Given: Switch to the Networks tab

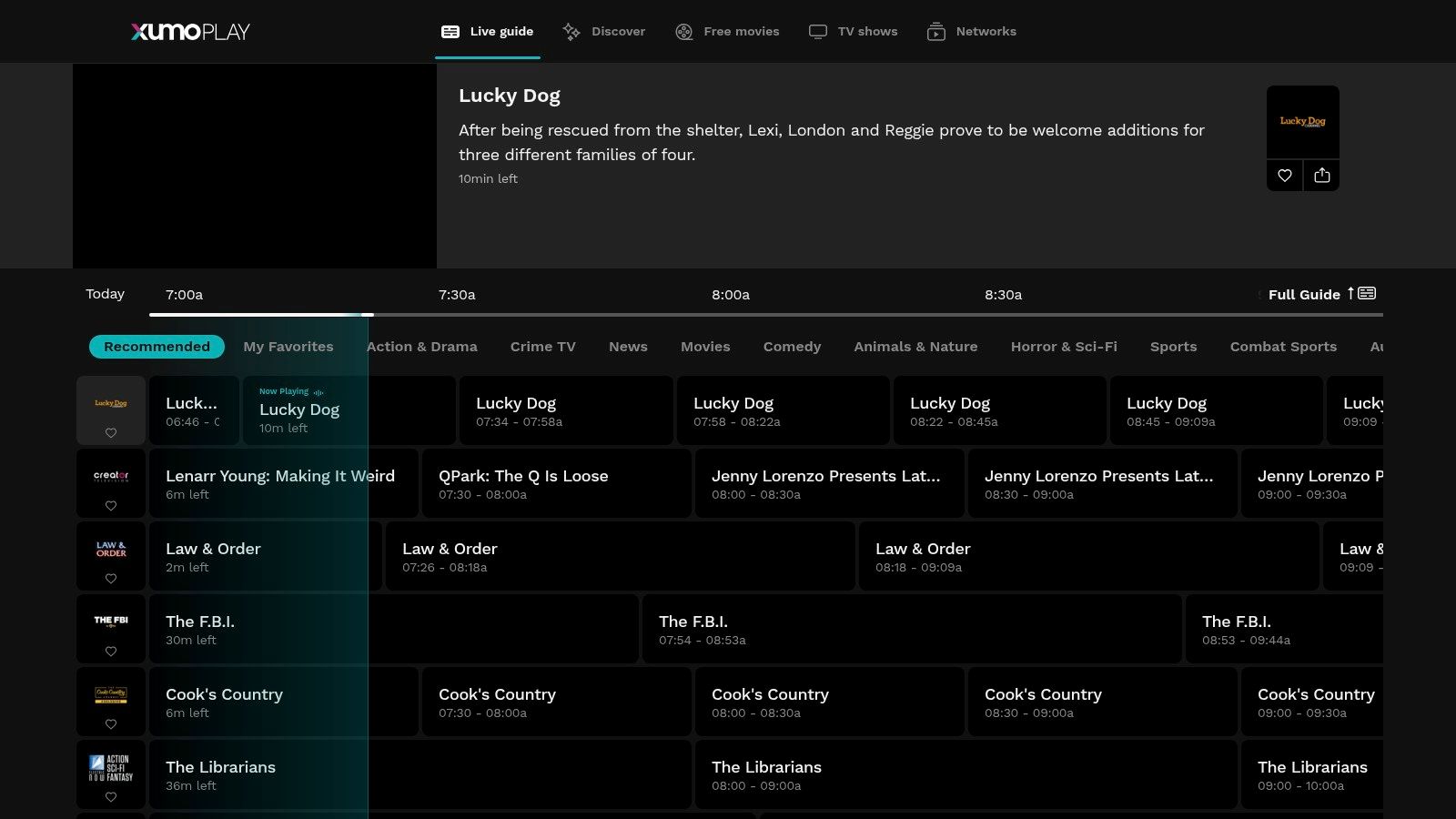Looking at the screenshot, I should point(972,32).
